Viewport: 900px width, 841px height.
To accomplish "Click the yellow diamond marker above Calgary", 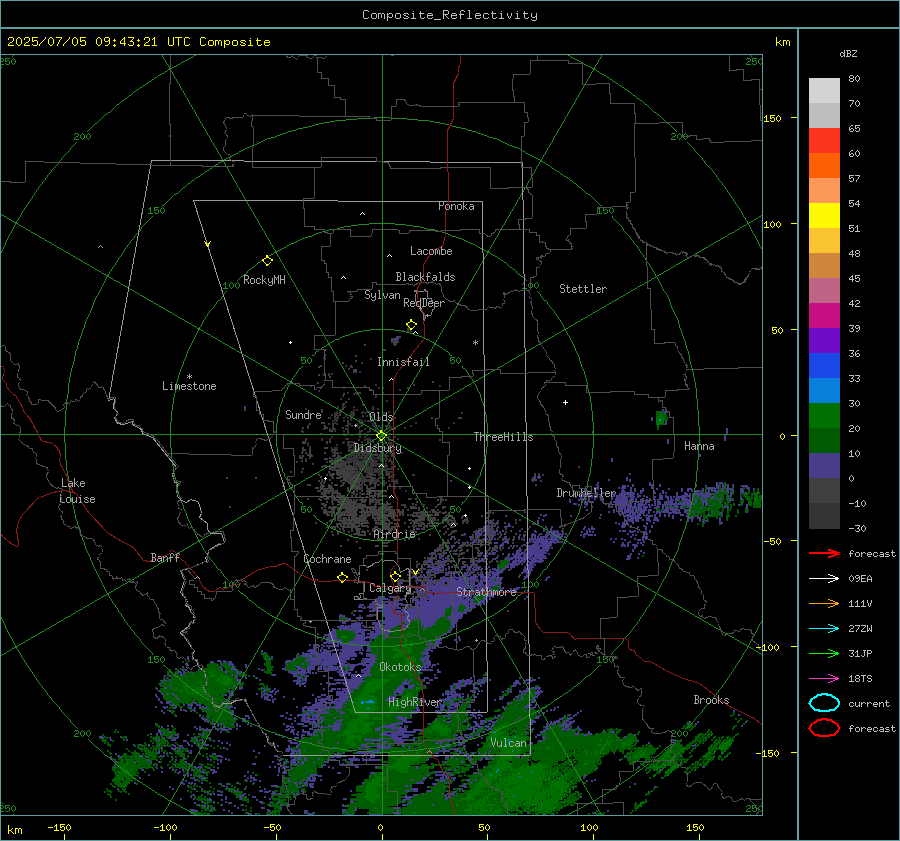I will pyautogui.click(x=395, y=576).
